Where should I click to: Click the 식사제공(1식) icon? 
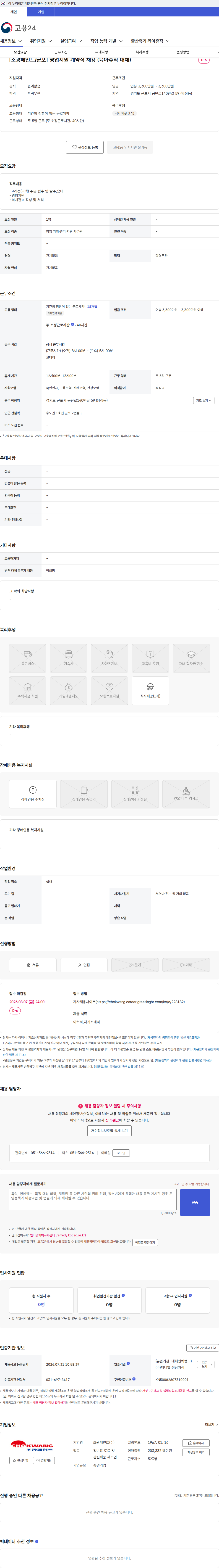point(150,690)
